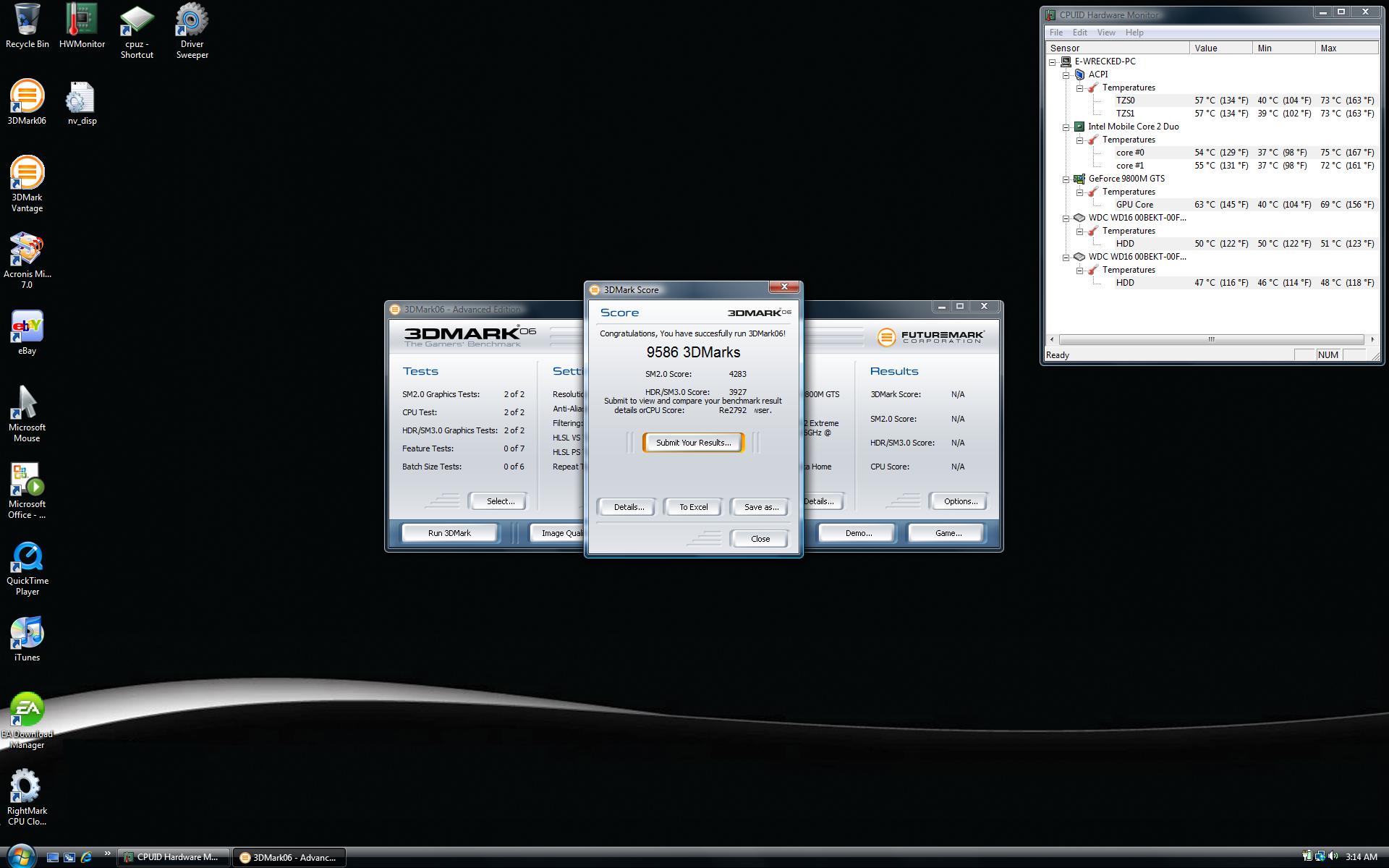Switch to the 3DMark06 Advanced taskbar button
The image size is (1389, 868).
[289, 857]
